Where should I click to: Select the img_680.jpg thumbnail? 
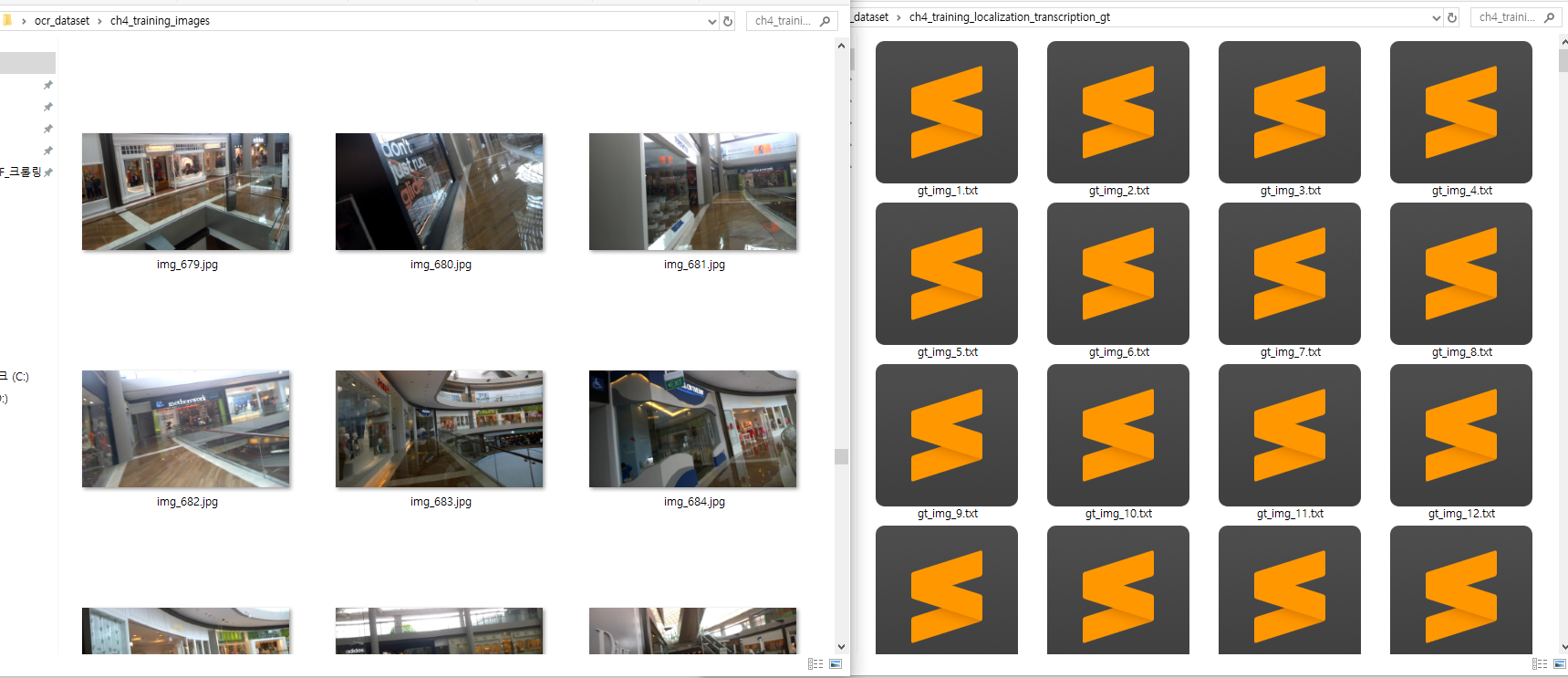440,192
